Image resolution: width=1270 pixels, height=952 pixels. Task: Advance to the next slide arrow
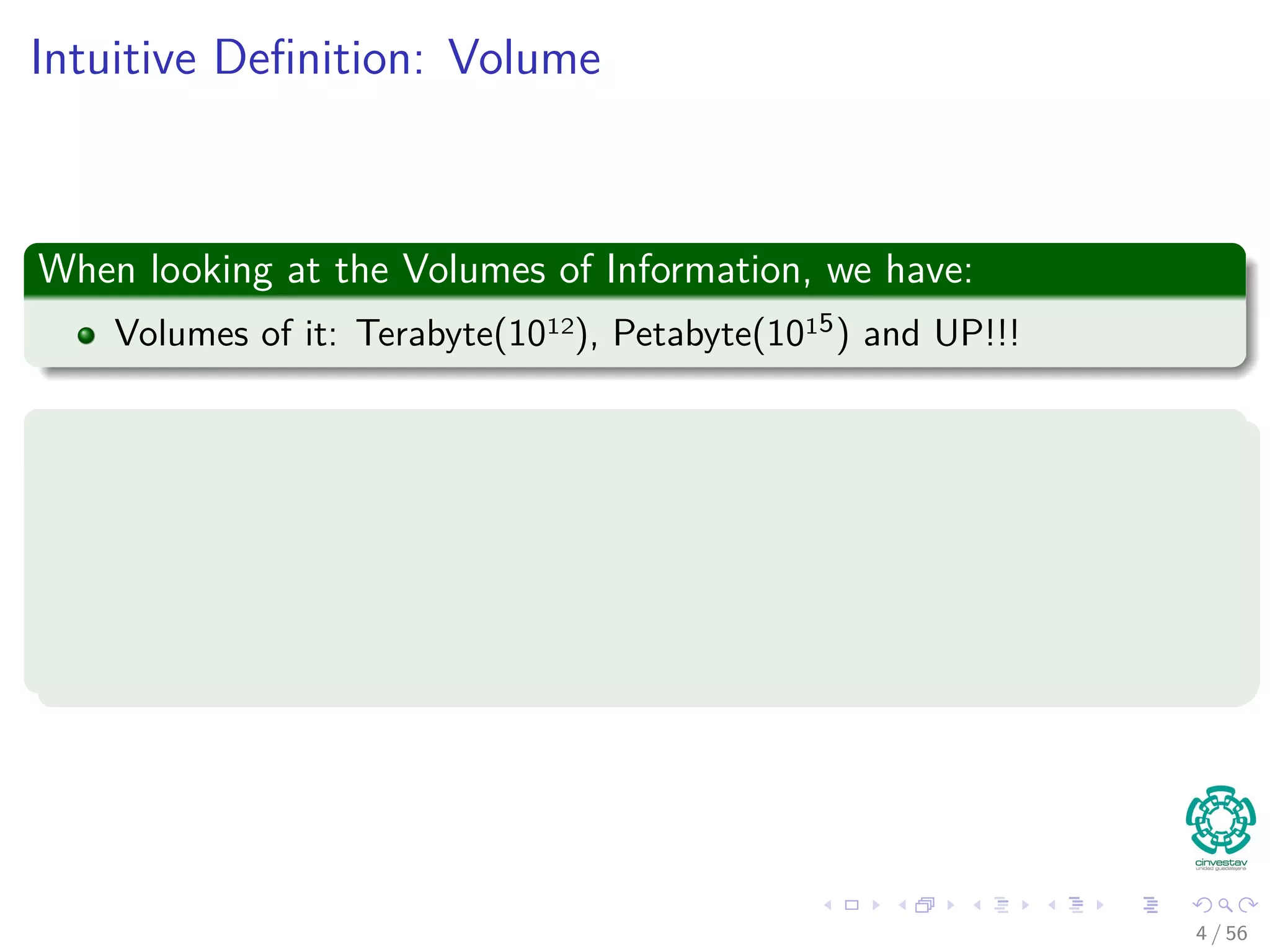coord(876,906)
